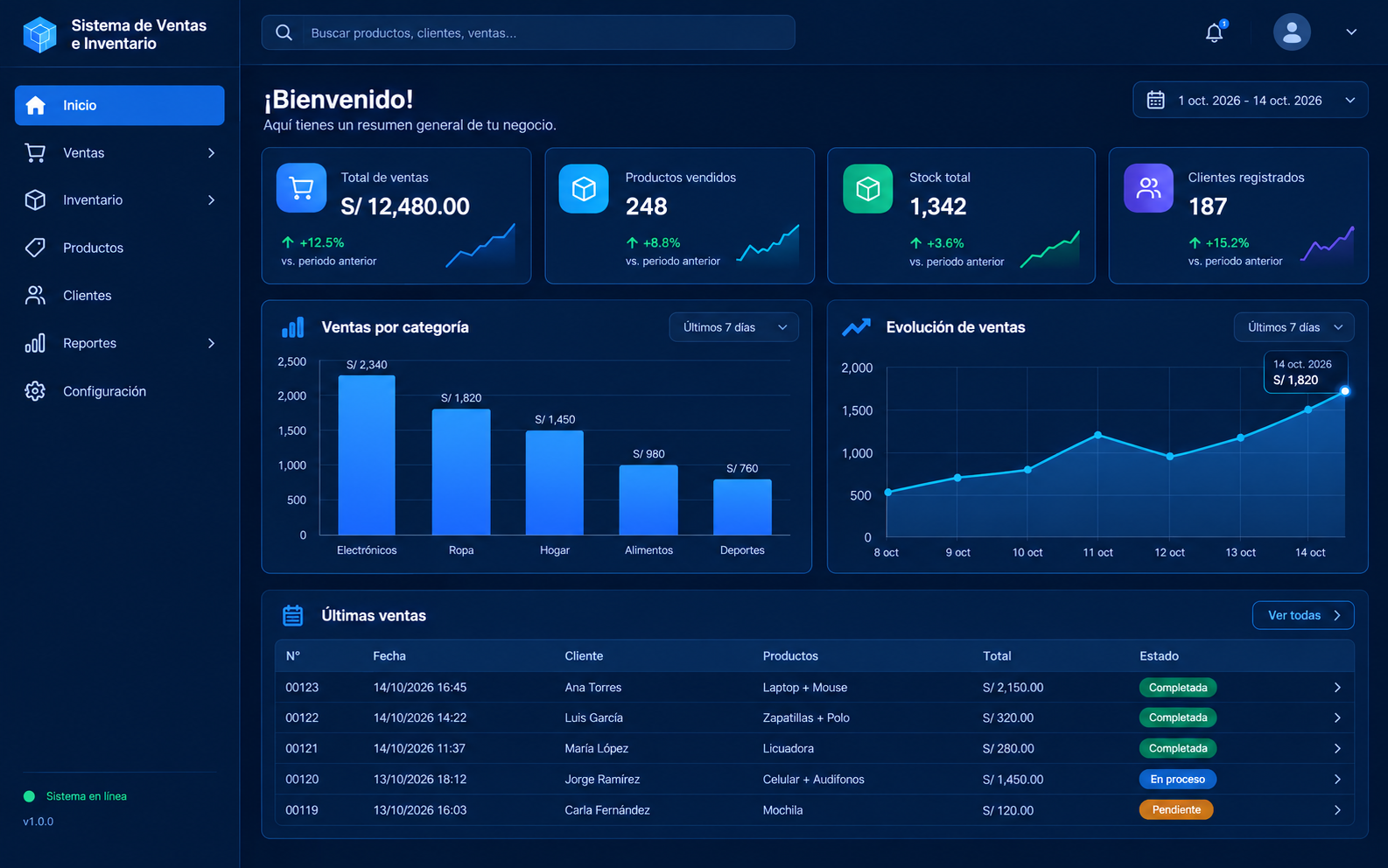Click the cube logo of Sistema de Ventas
The height and width of the screenshot is (868, 1388).
39,34
